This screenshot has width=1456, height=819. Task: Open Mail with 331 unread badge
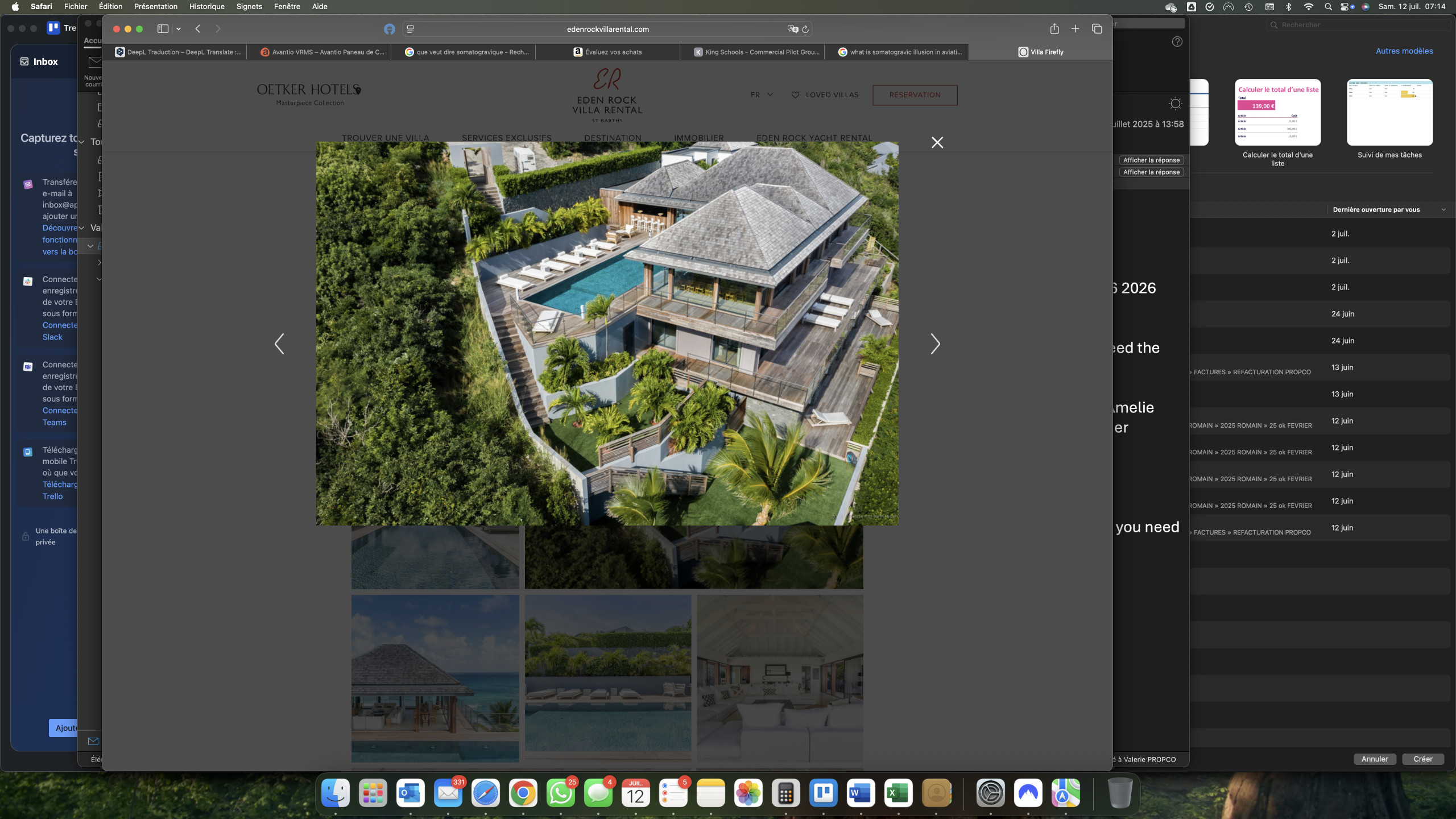point(448,793)
